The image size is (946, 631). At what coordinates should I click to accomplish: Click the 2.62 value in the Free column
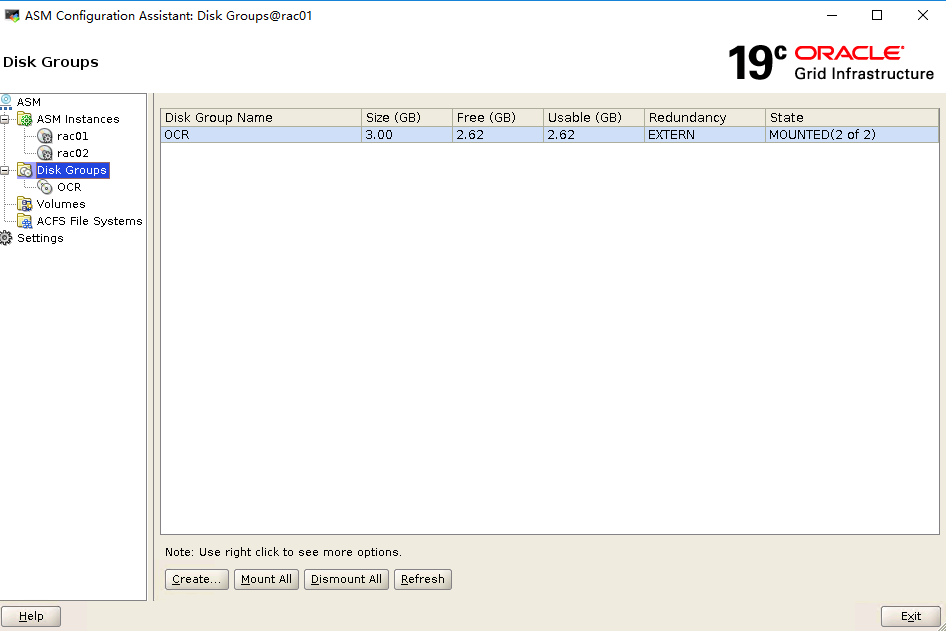coord(498,135)
